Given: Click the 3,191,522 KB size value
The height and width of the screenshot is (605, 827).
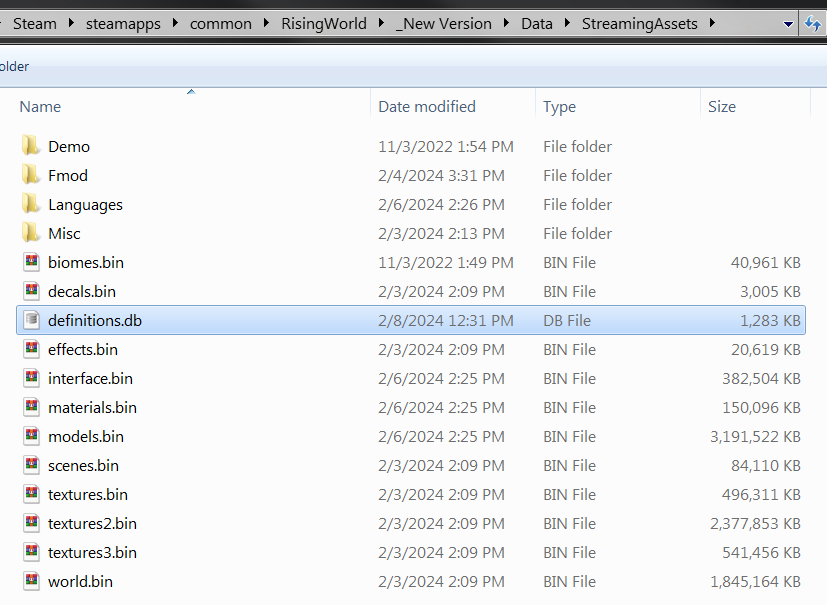Looking at the screenshot, I should click(755, 436).
